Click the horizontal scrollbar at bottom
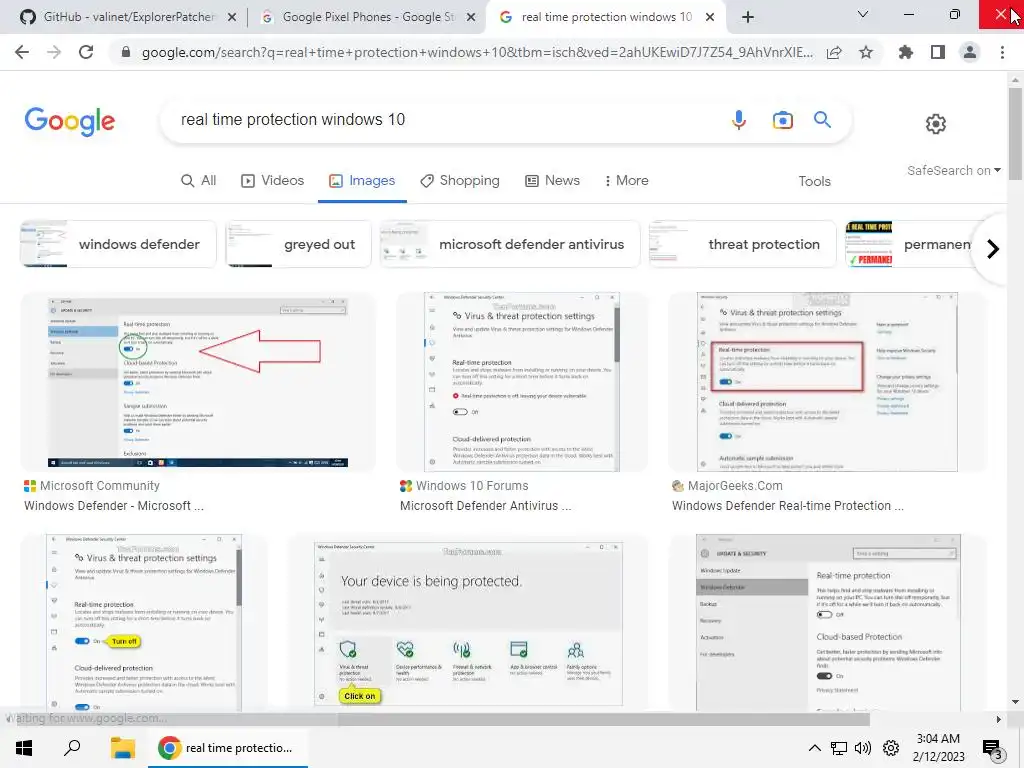The width and height of the screenshot is (1024, 768). [603, 719]
